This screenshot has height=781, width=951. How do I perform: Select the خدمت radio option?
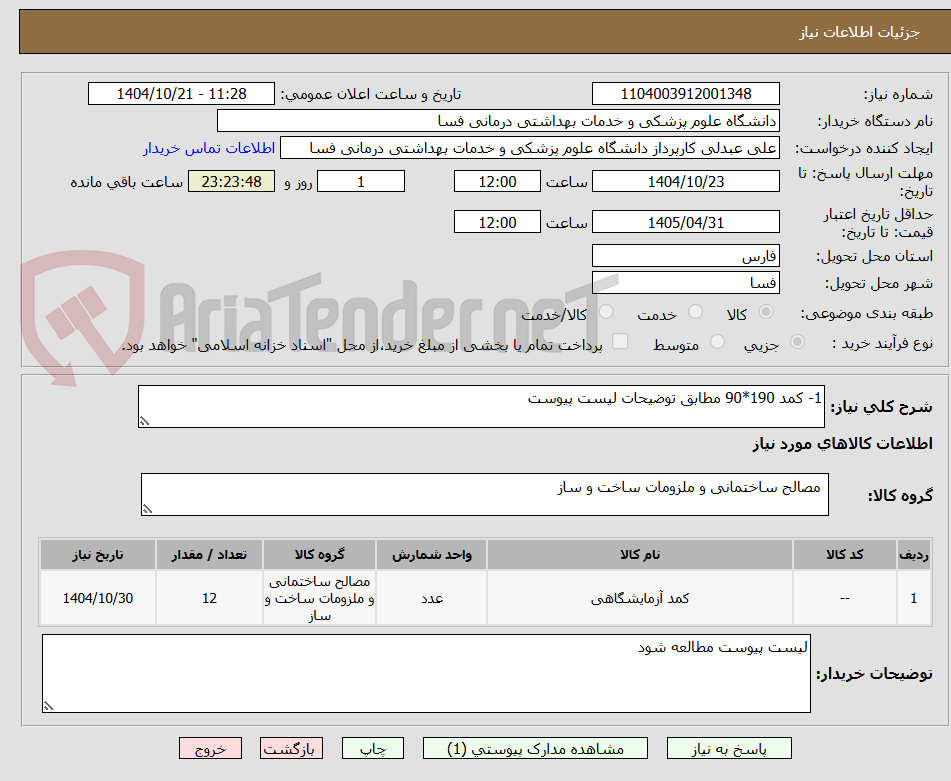694,311
